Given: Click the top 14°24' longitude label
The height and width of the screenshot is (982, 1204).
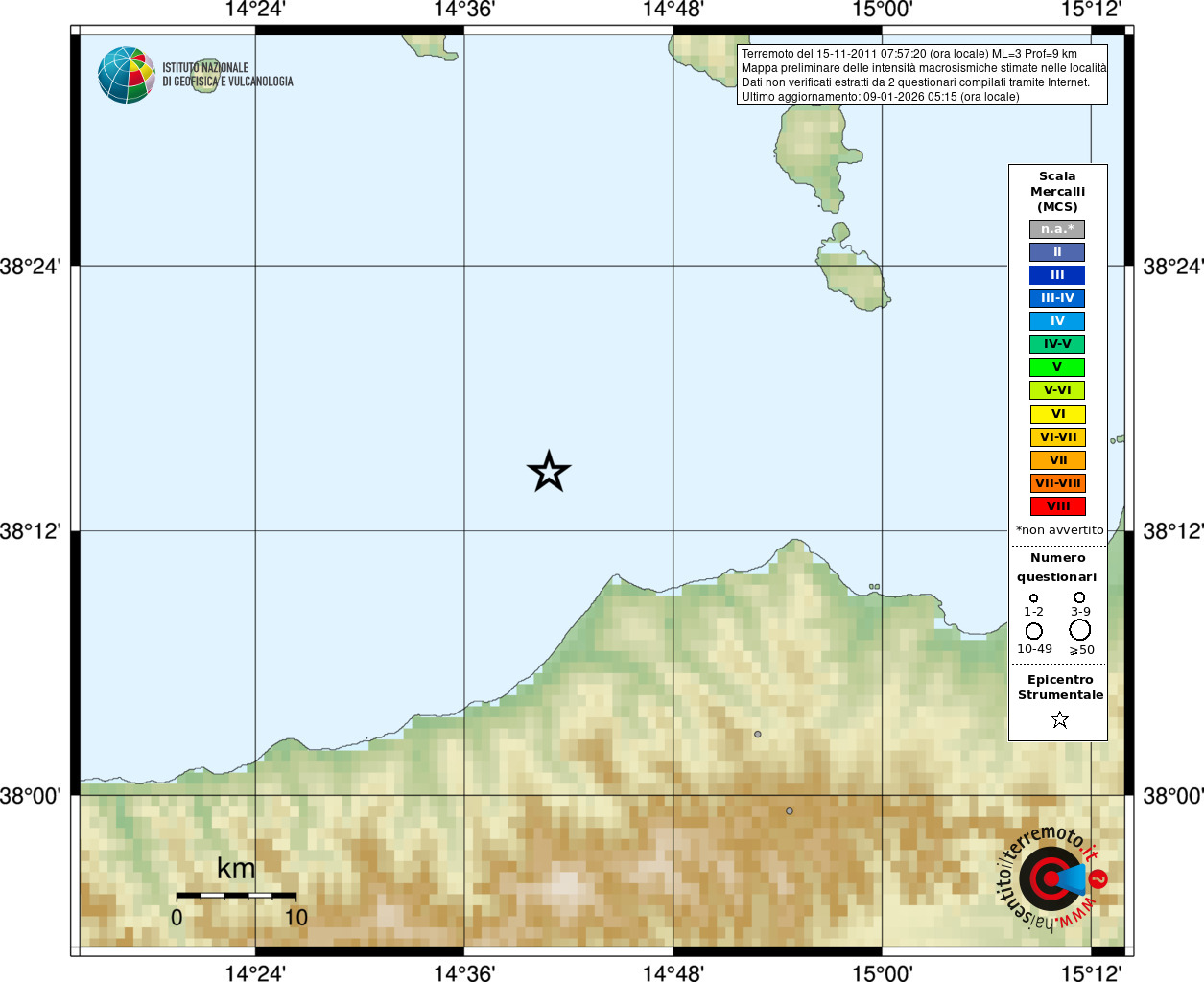Looking at the screenshot, I should 255,10.
